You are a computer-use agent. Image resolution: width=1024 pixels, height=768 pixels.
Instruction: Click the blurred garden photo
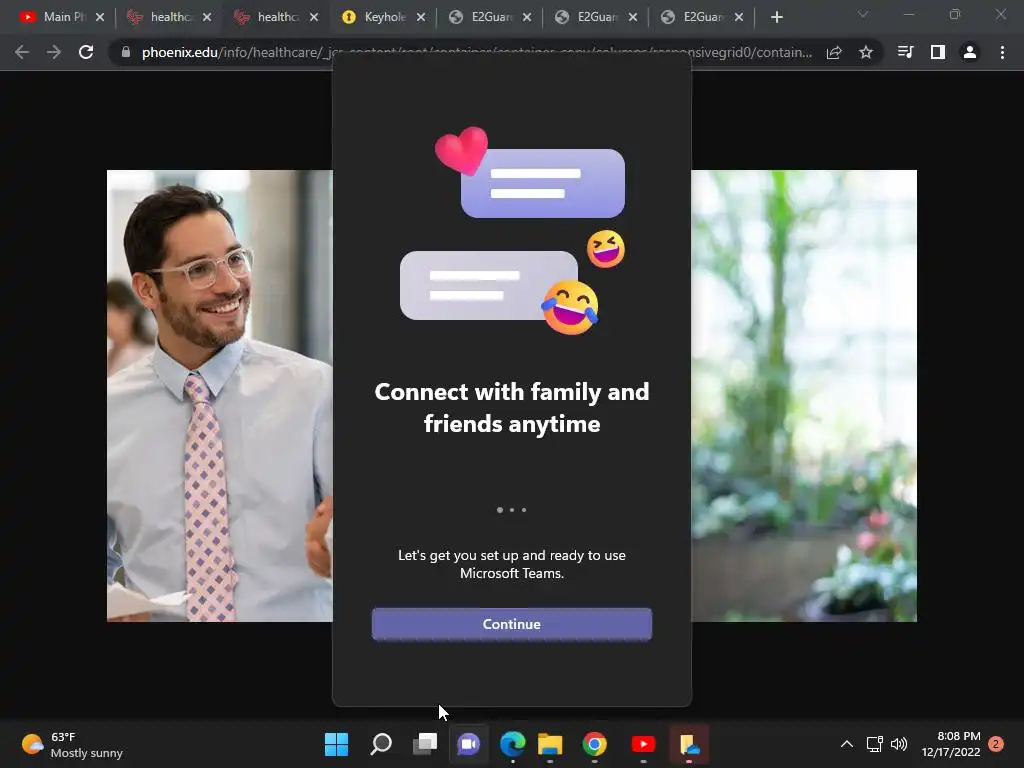(x=804, y=396)
